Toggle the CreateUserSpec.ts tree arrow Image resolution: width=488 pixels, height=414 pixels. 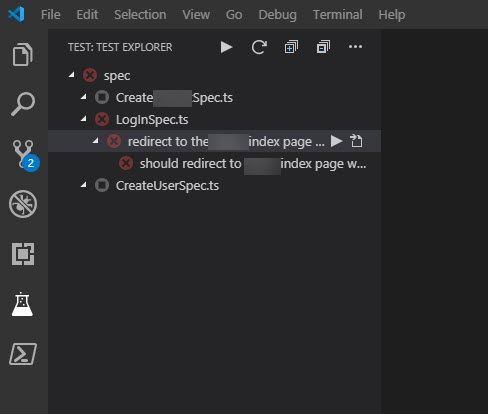[x=84, y=185]
